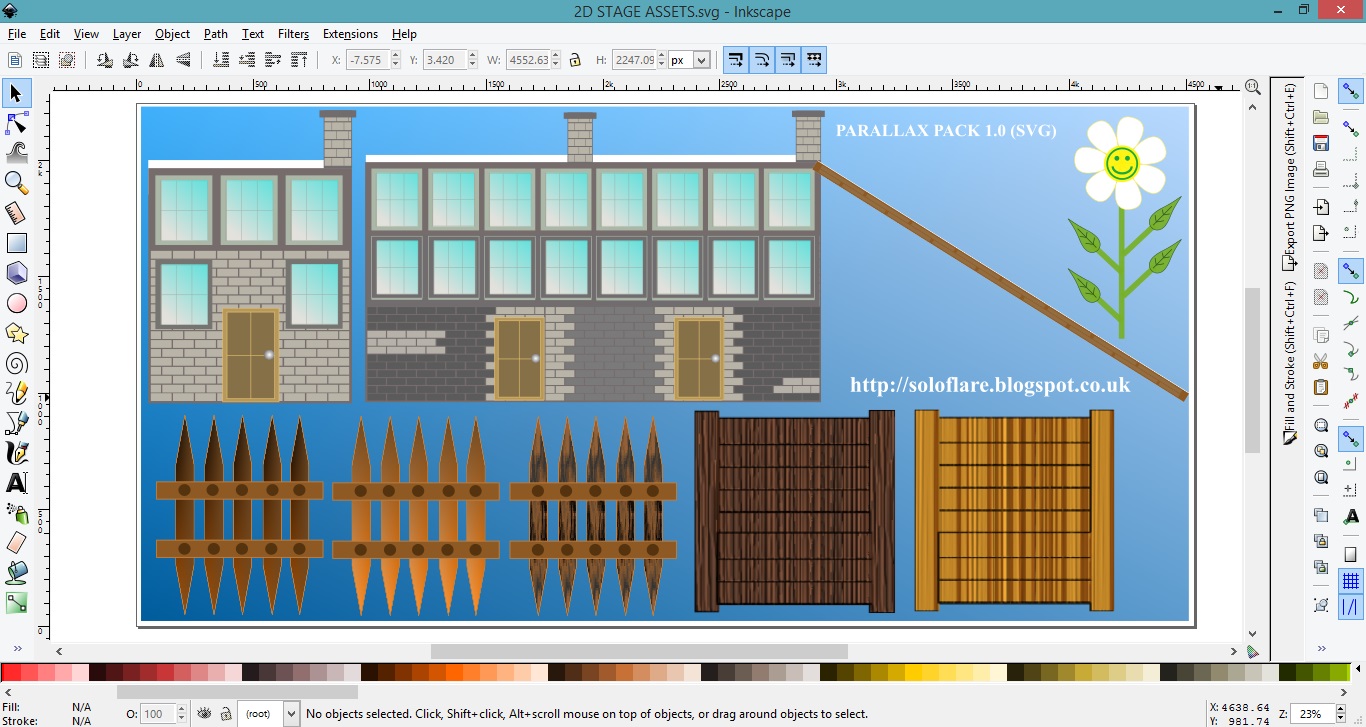Click the Save document icon
The width and height of the screenshot is (1366, 727).
[x=1321, y=143]
